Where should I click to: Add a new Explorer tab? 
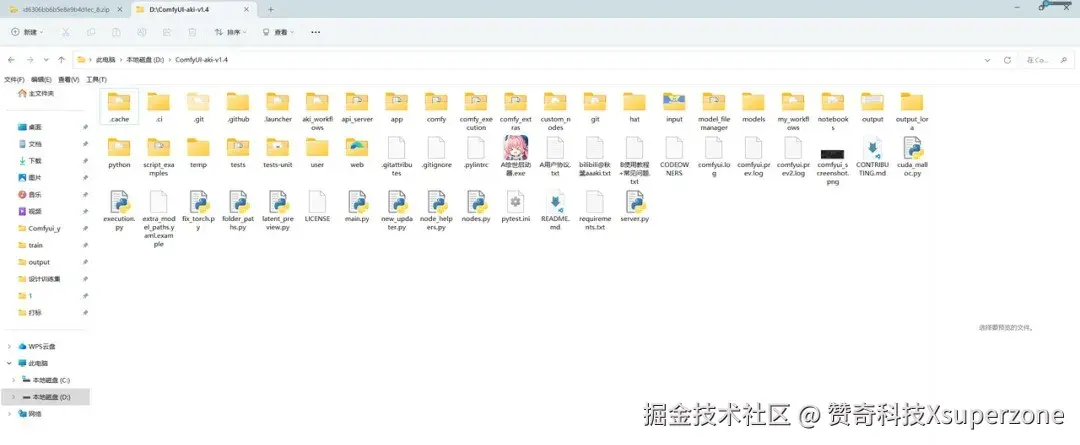click(271, 10)
